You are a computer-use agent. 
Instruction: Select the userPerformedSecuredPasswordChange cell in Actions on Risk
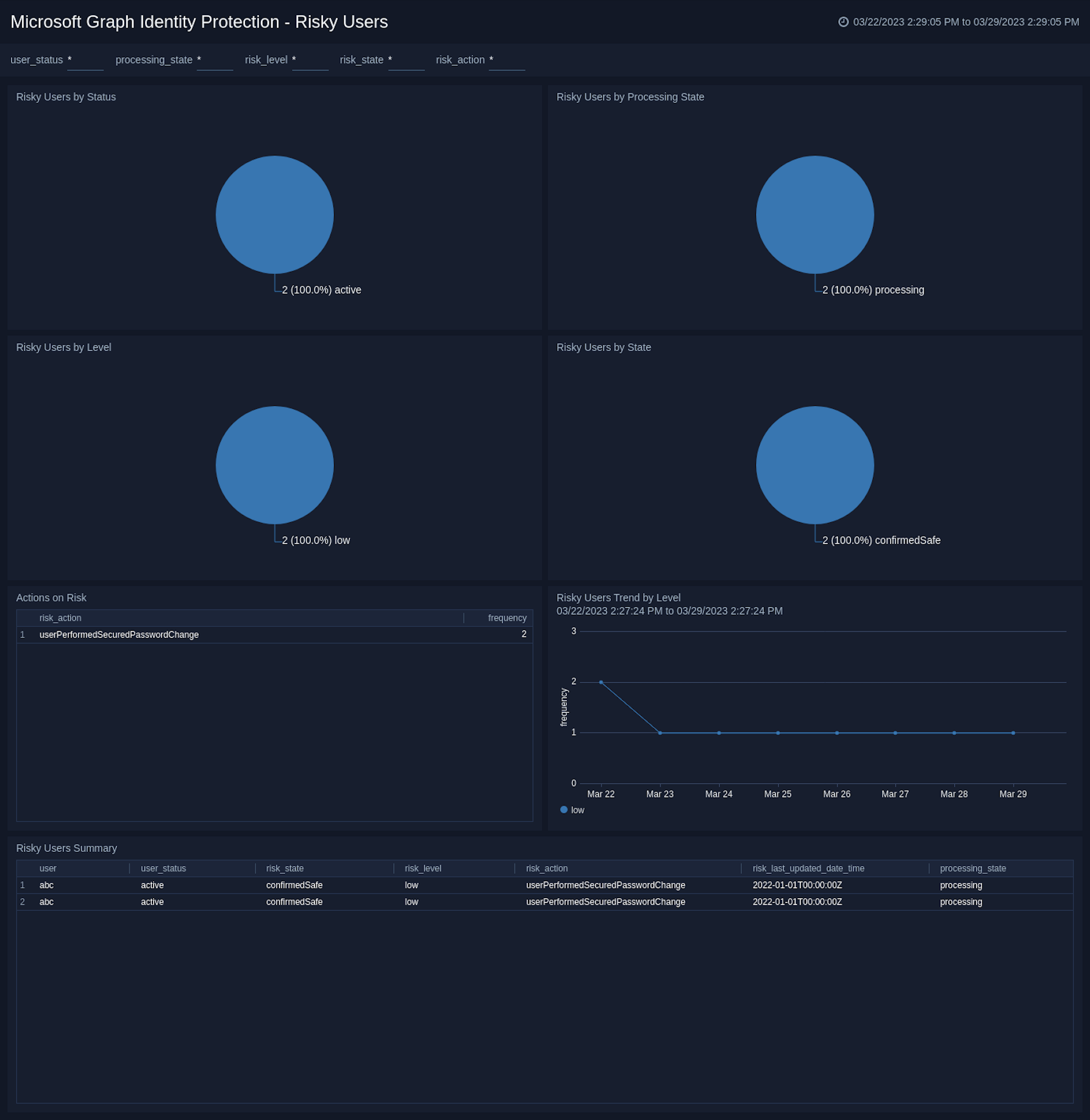[119, 635]
